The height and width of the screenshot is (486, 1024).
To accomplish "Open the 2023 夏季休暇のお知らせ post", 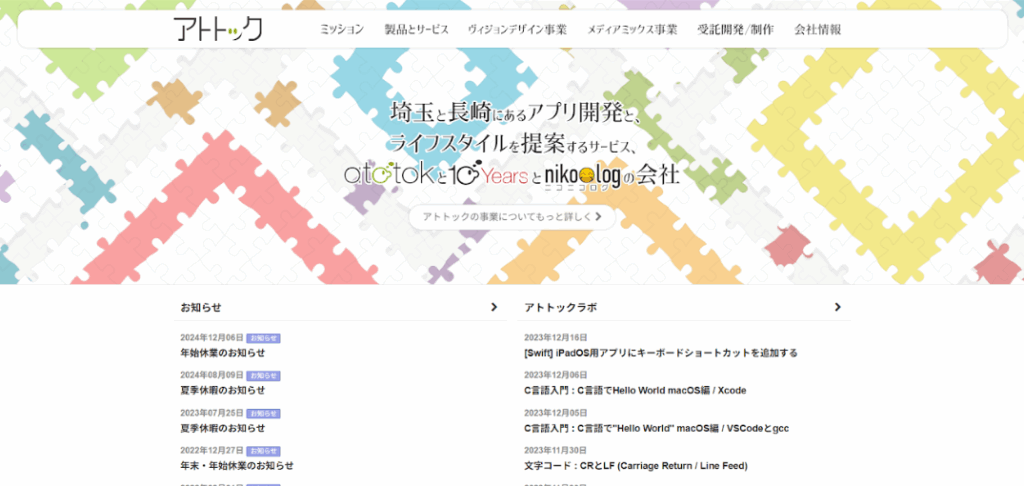I will click(223, 428).
